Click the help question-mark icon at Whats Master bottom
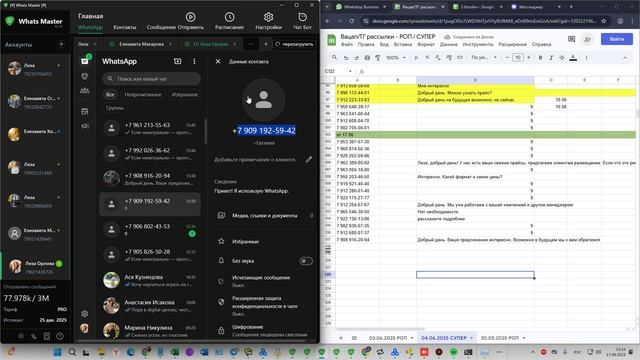640x360 pixels. (60, 336)
